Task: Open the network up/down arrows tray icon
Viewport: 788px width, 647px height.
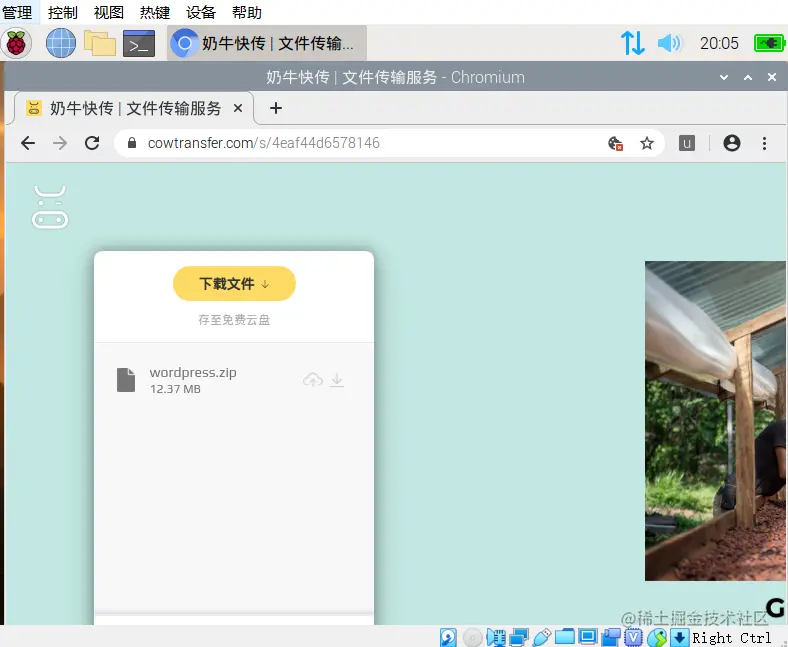Action: [633, 43]
